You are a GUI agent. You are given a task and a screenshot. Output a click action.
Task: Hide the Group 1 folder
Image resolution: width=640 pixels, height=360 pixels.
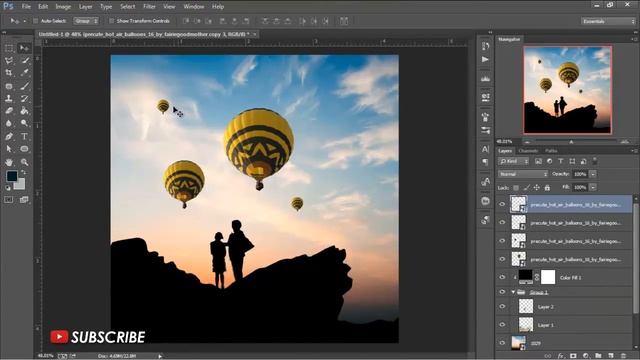502,292
